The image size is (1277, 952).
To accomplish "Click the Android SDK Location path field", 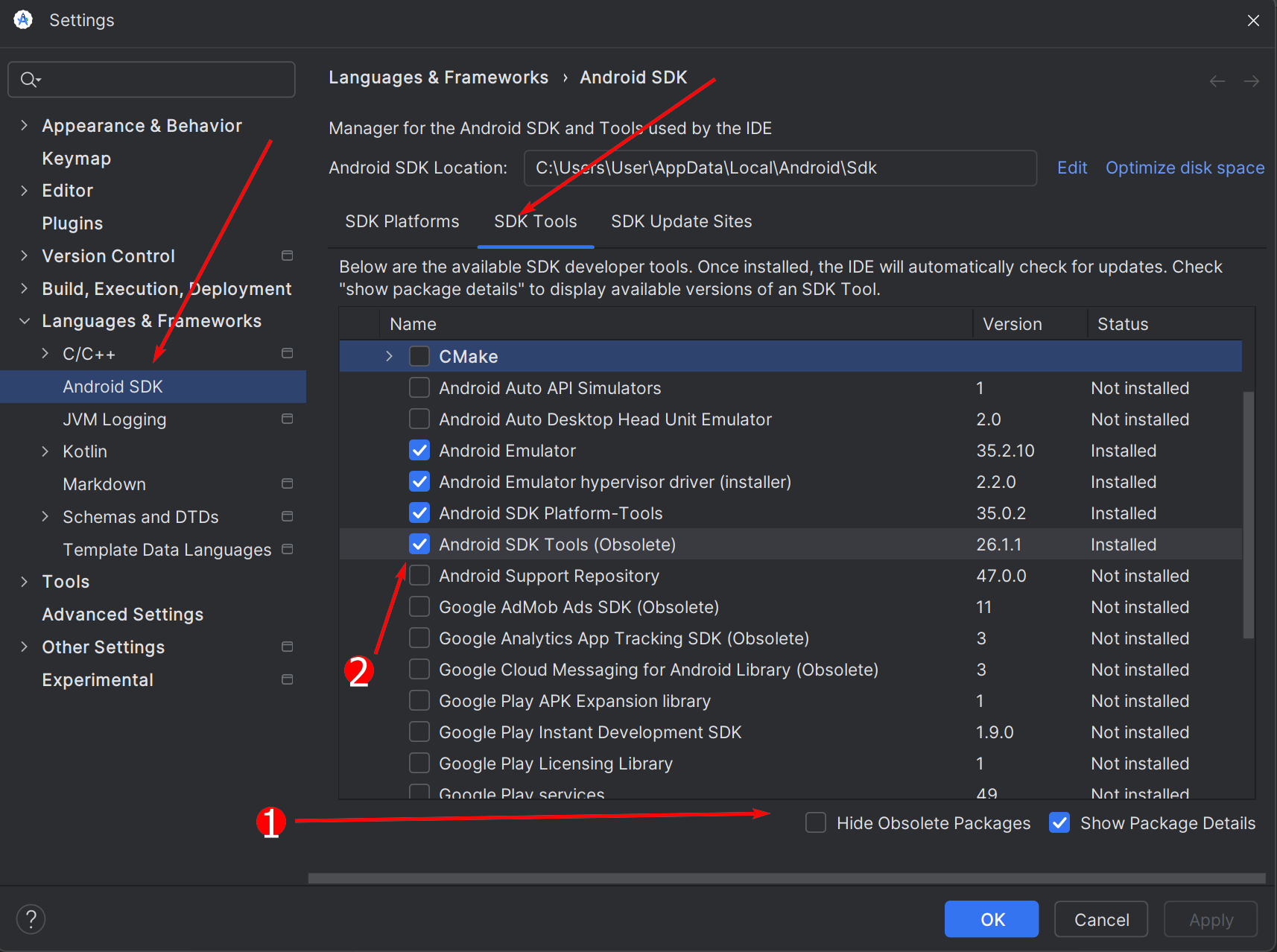I will pyautogui.click(x=779, y=168).
